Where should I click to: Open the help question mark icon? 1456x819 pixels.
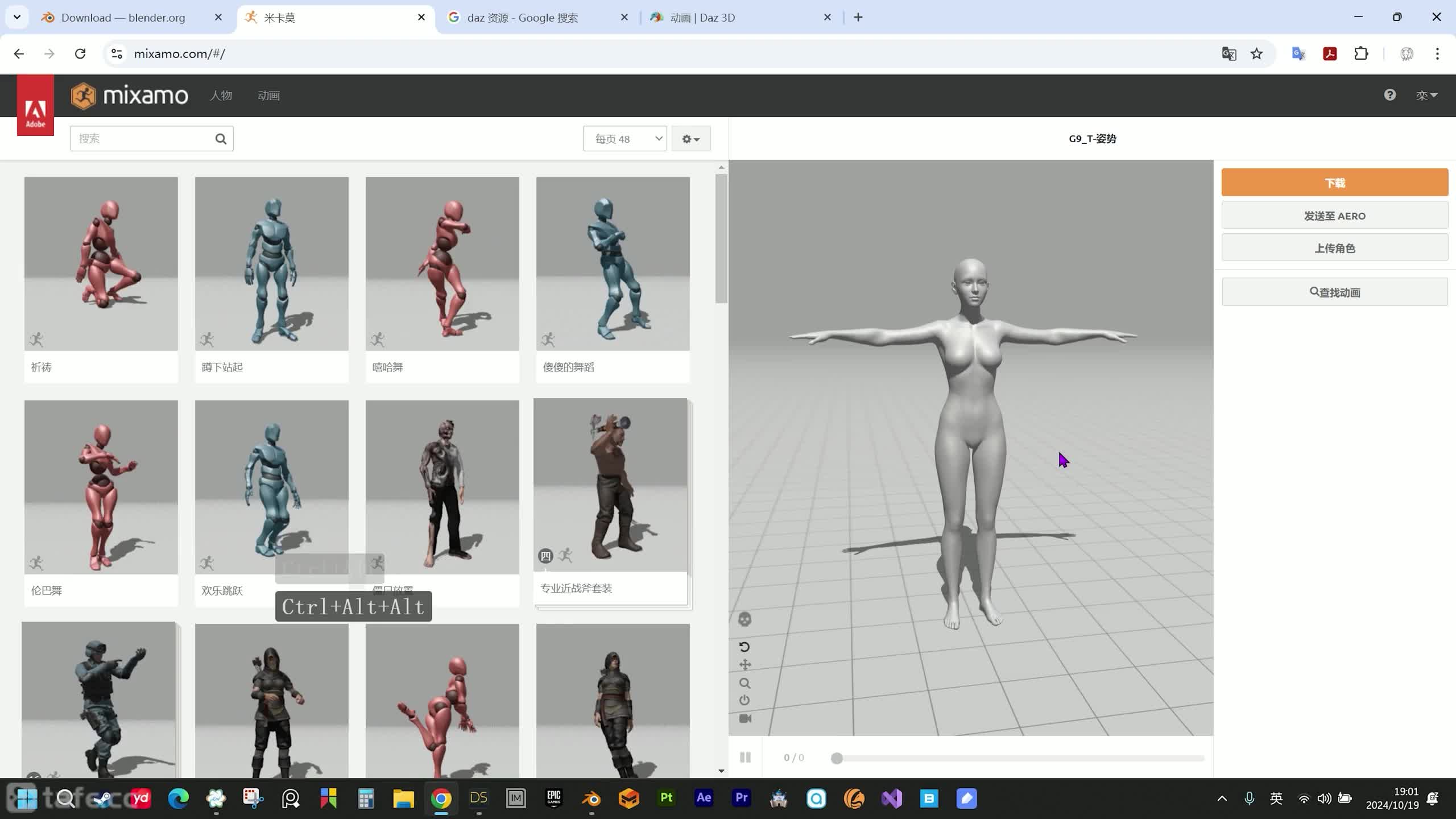click(1390, 95)
